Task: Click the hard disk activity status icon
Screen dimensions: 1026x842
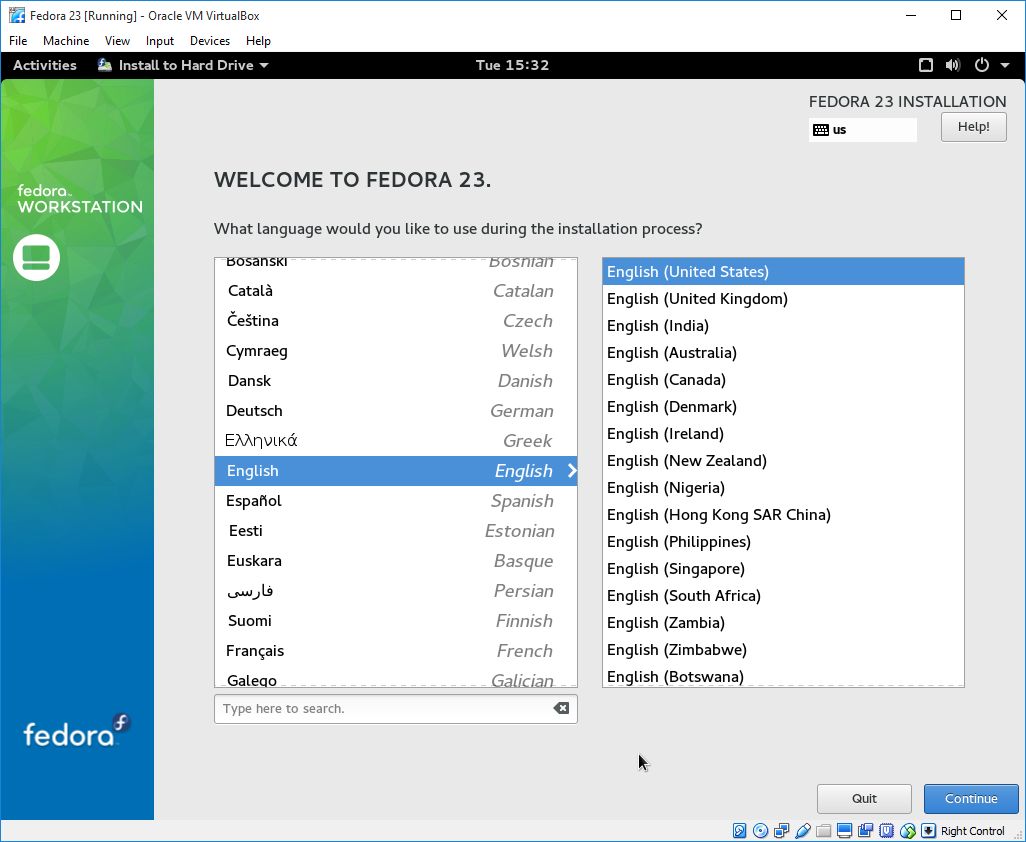Action: 739,831
